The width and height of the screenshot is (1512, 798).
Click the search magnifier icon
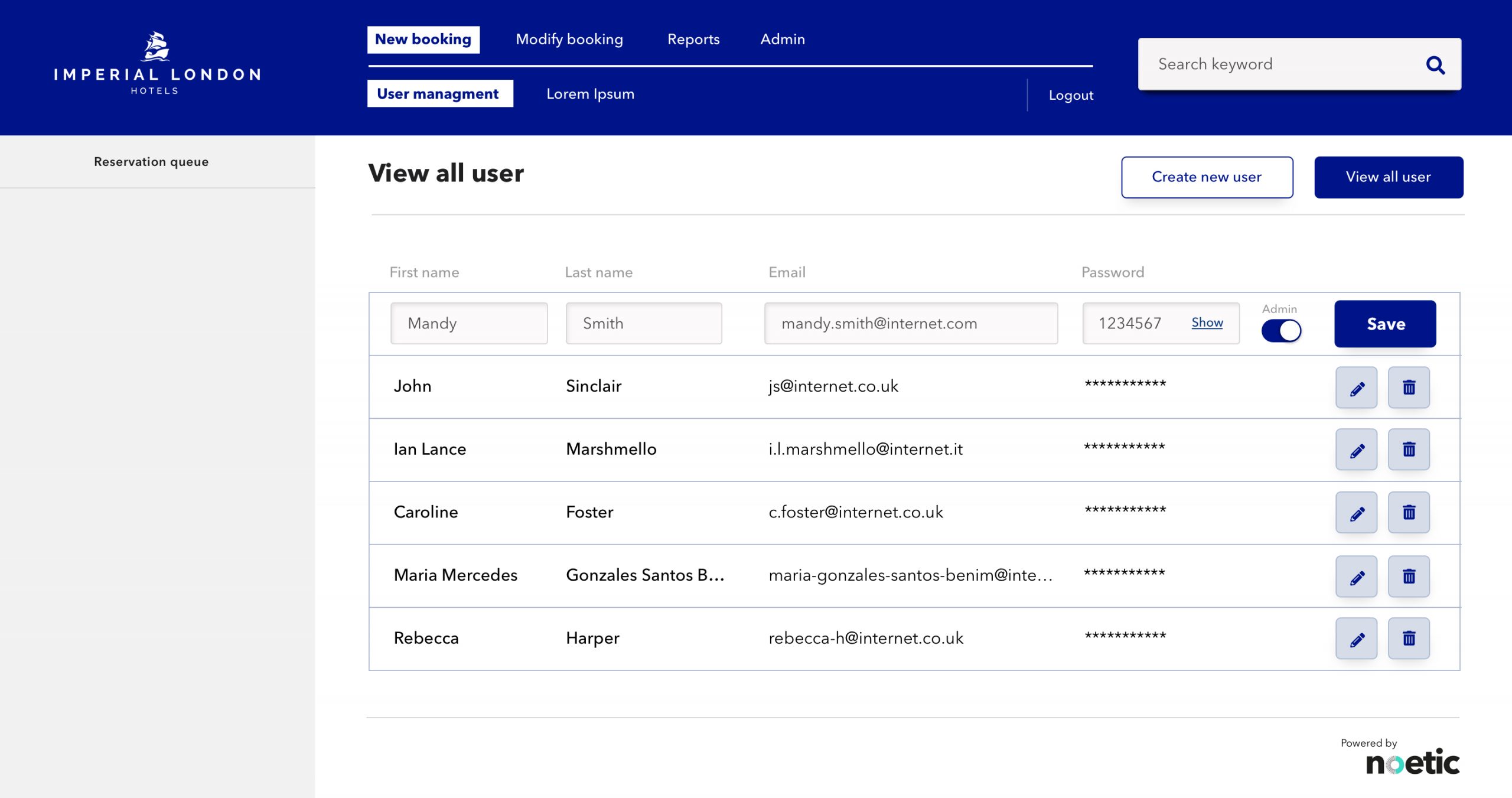[1435, 65]
